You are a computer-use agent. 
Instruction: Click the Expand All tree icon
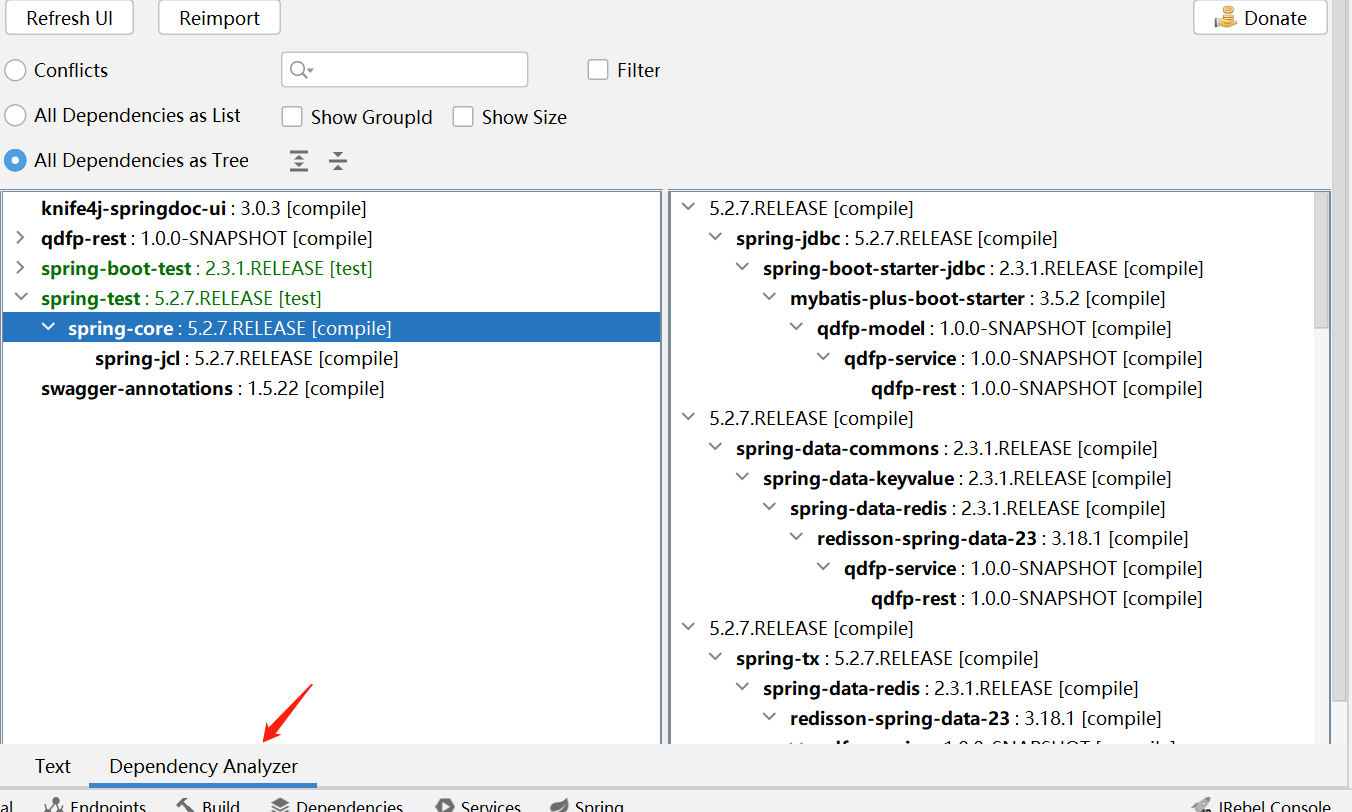[299, 161]
